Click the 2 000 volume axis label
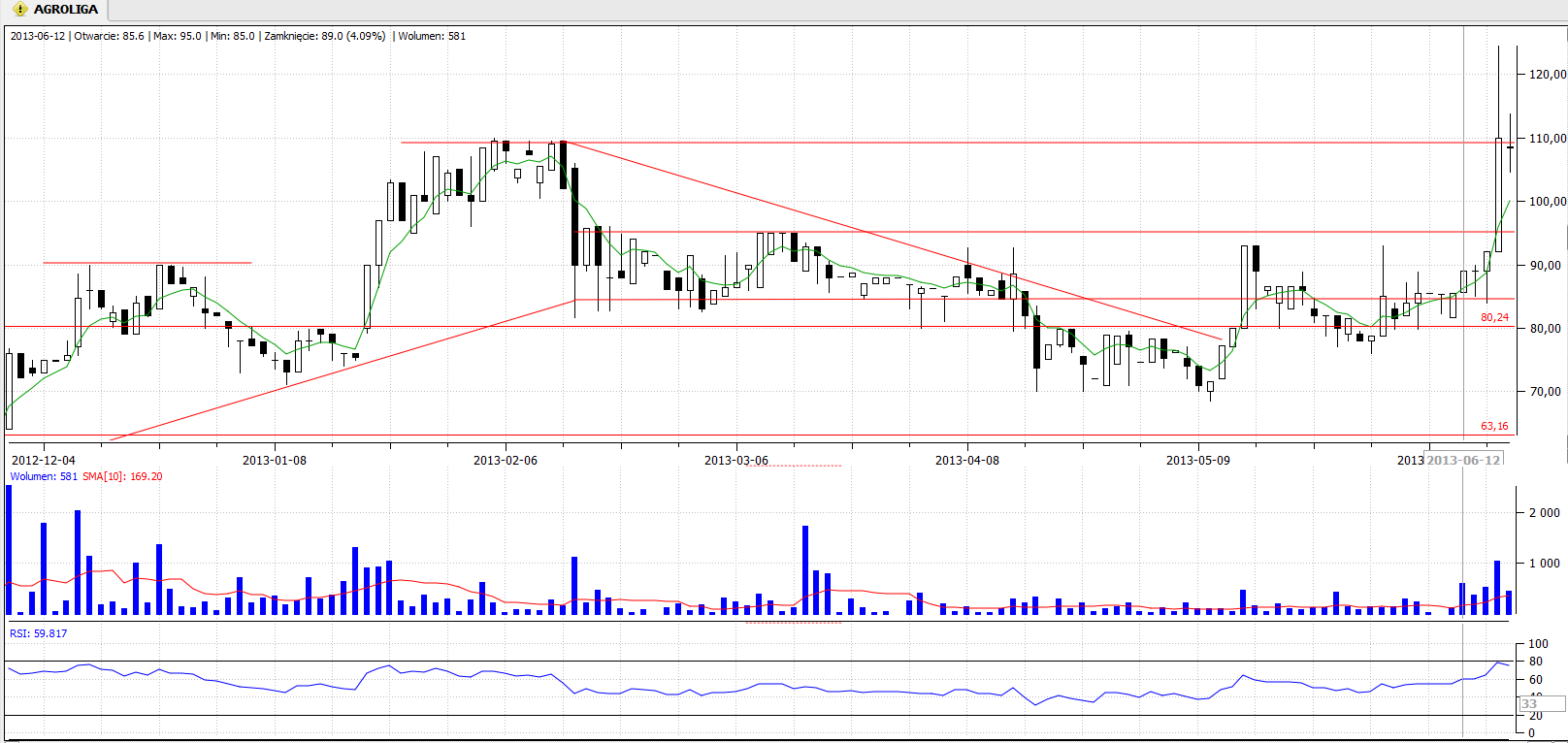The width and height of the screenshot is (1568, 743). (1544, 513)
